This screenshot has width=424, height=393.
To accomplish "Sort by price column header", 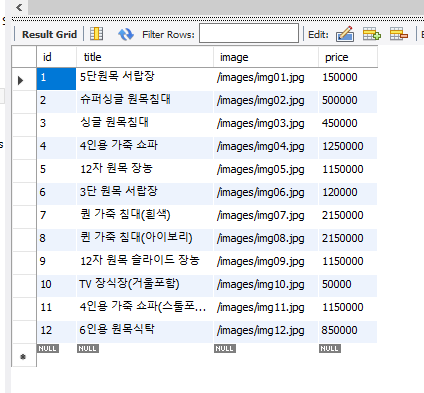I will click(348, 57).
